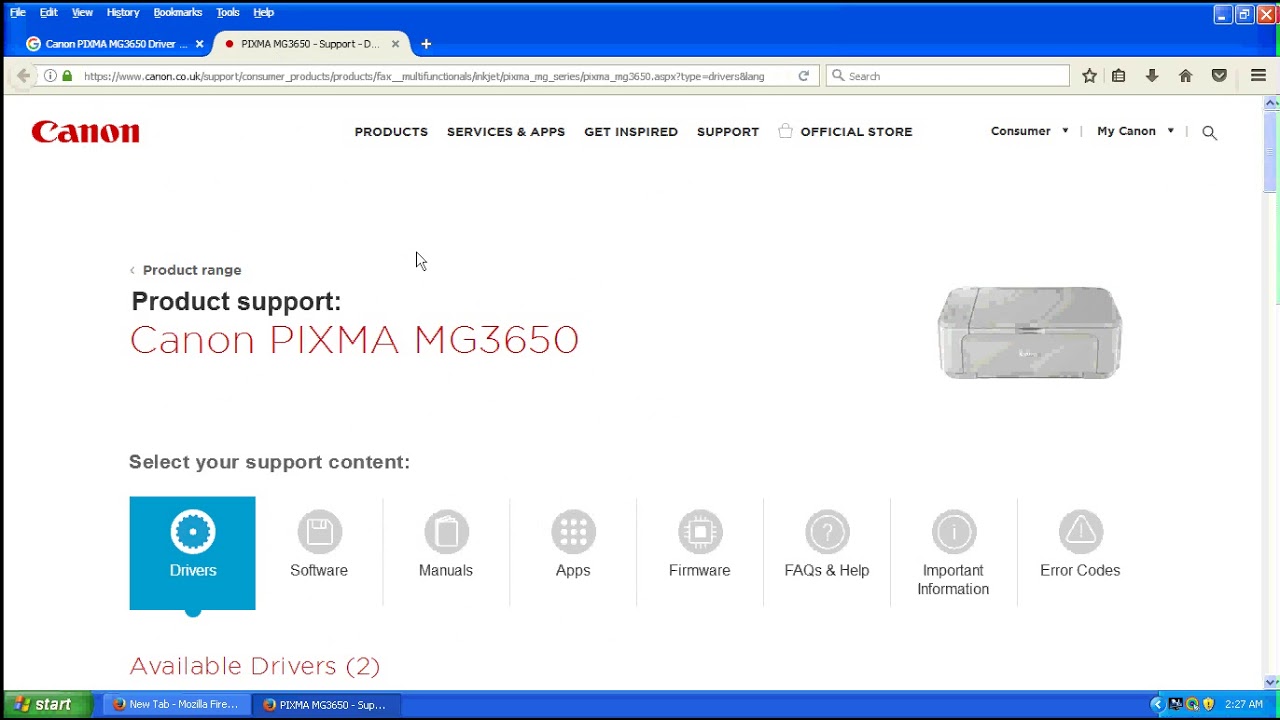Image resolution: width=1280 pixels, height=720 pixels.
Task: Show bookmarks list icon in toolbar
Action: (x=1119, y=76)
